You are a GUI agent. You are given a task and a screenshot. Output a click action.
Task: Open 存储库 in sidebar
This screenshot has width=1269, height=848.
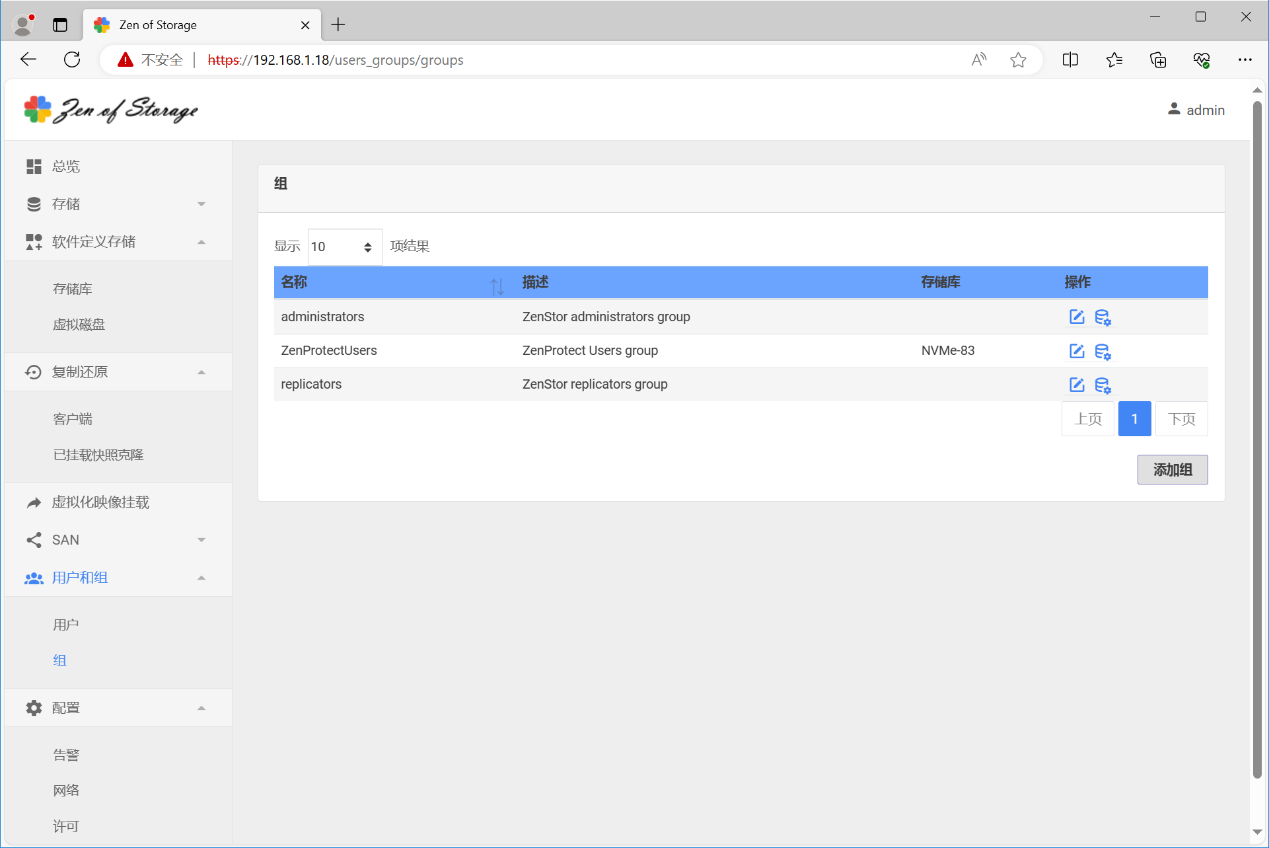73,289
